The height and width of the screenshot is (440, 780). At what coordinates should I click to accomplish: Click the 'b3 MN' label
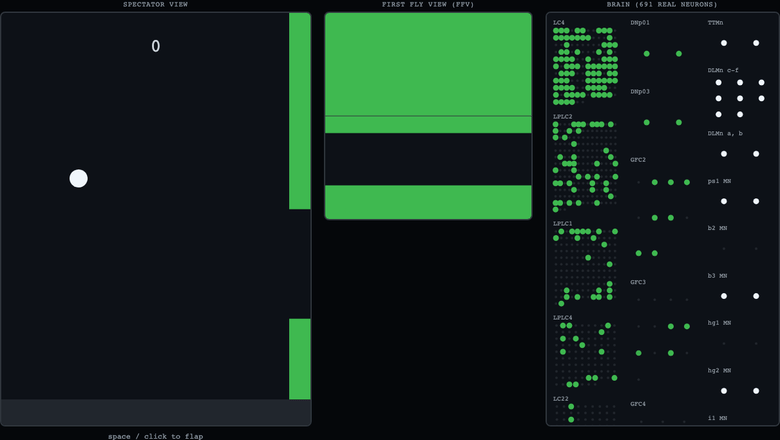tap(717, 276)
